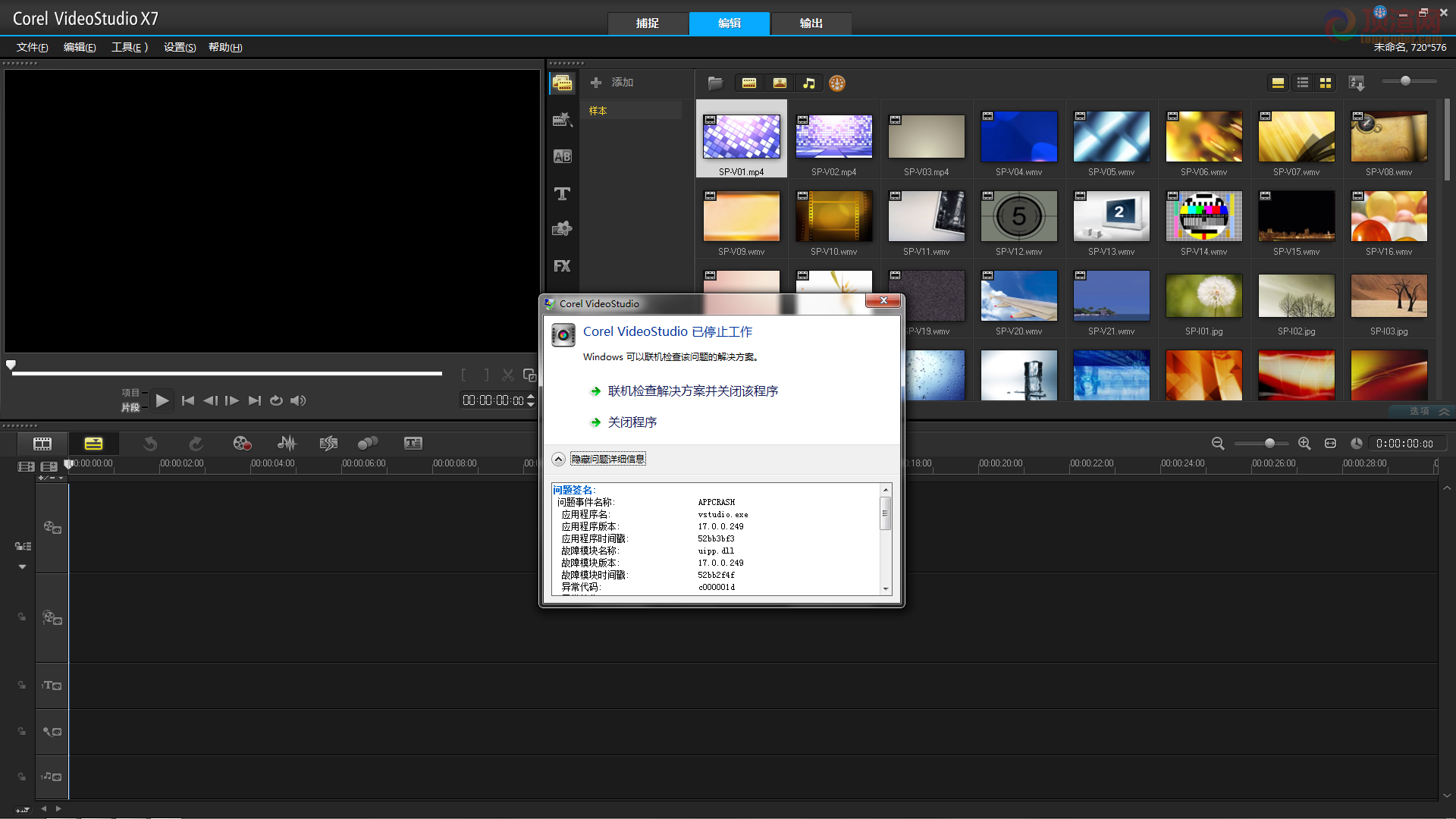Screen dimensions: 1456x819
Task: Toggle show audio files filter in library
Action: tap(809, 83)
